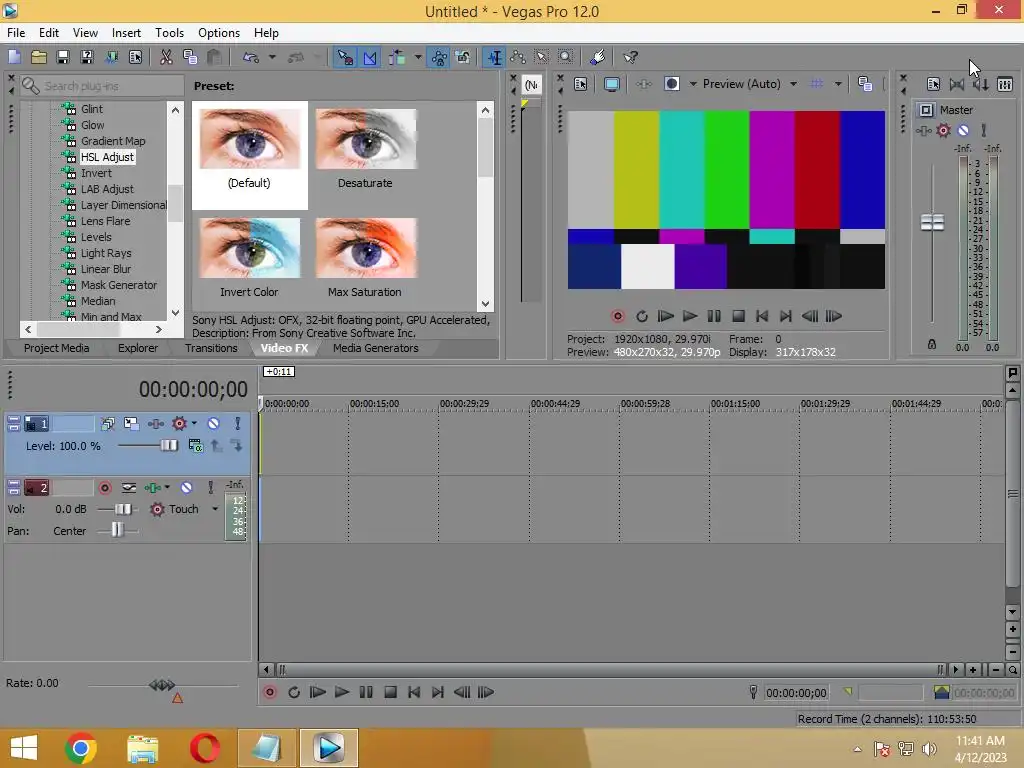This screenshot has width=1024, height=768.
Task: Open Auto Ripple dropdown arrow
Action: 418,57
